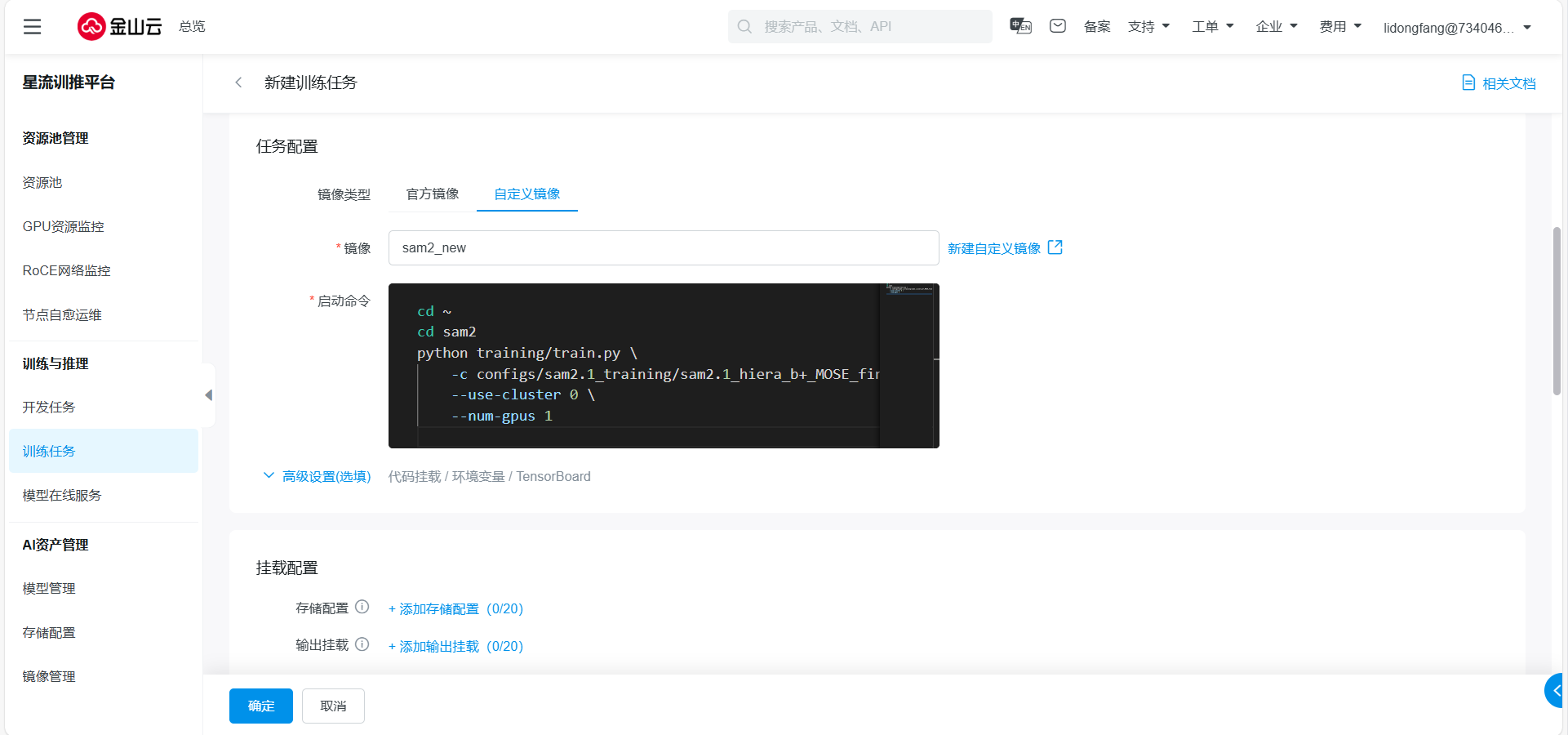Click 添加存储配置 link
This screenshot has width=1568, height=735.
pyautogui.click(x=455, y=609)
